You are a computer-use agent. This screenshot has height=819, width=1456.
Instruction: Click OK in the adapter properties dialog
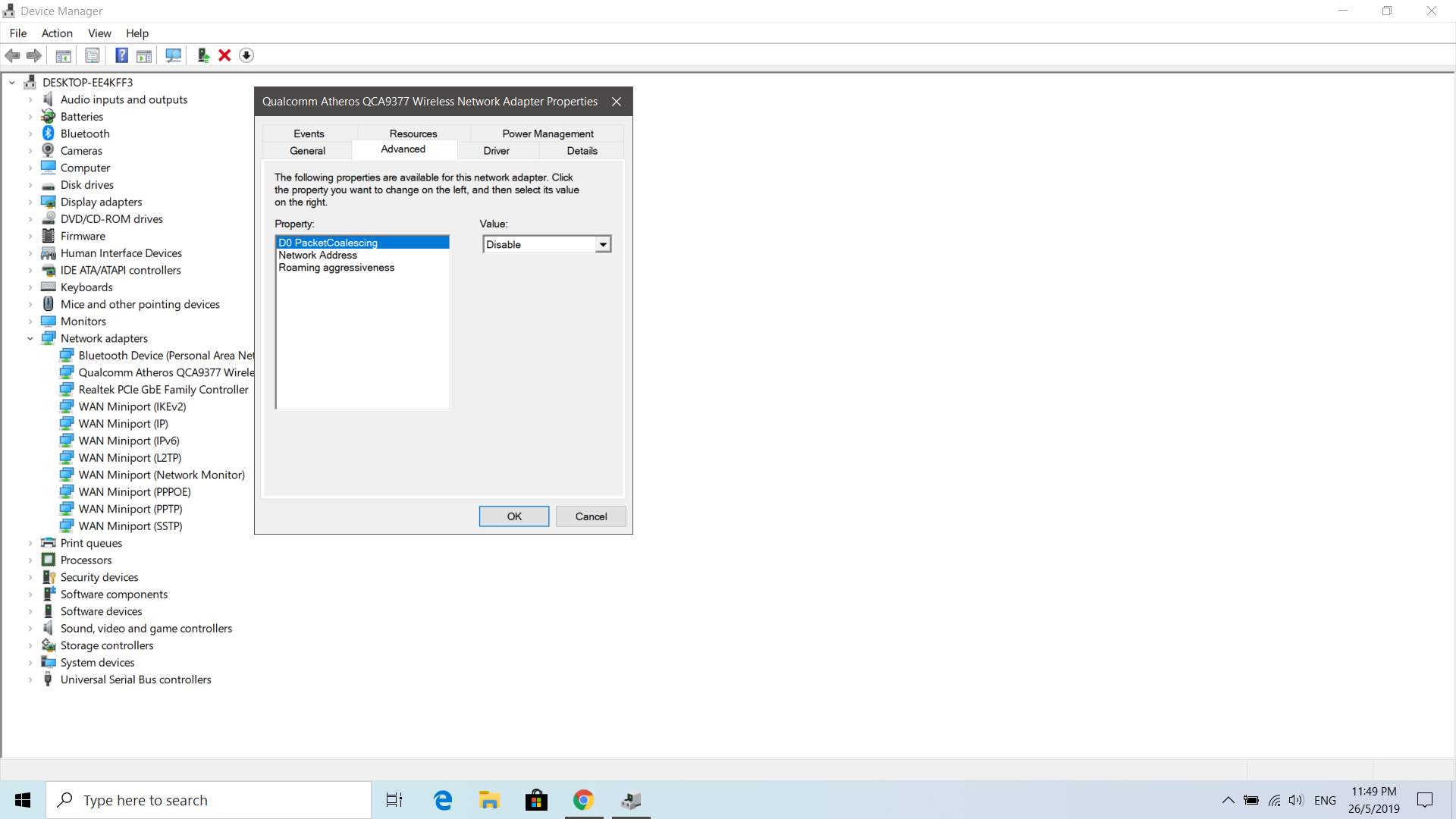pyautogui.click(x=514, y=516)
